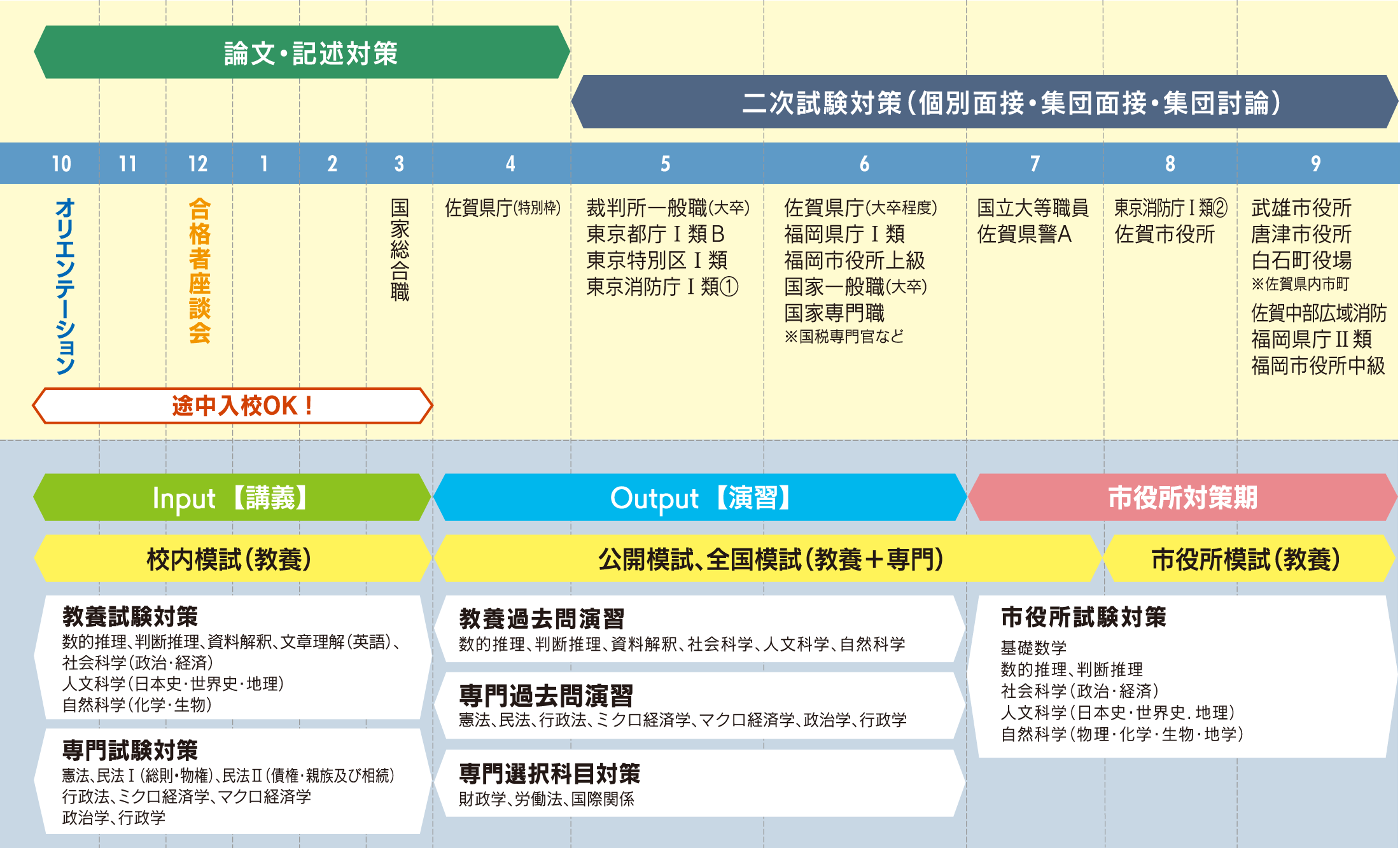Select month 3 in the timeline
The width and height of the screenshot is (1400, 848).
click(x=399, y=163)
